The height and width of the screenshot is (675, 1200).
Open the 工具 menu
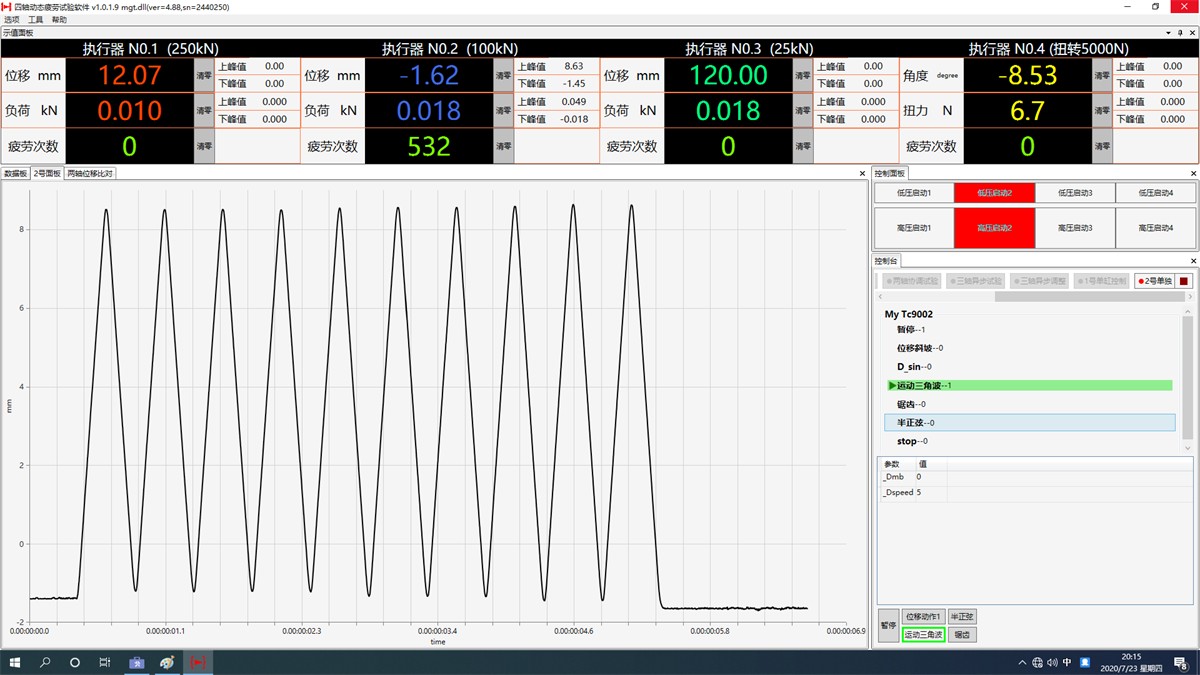click(x=36, y=20)
